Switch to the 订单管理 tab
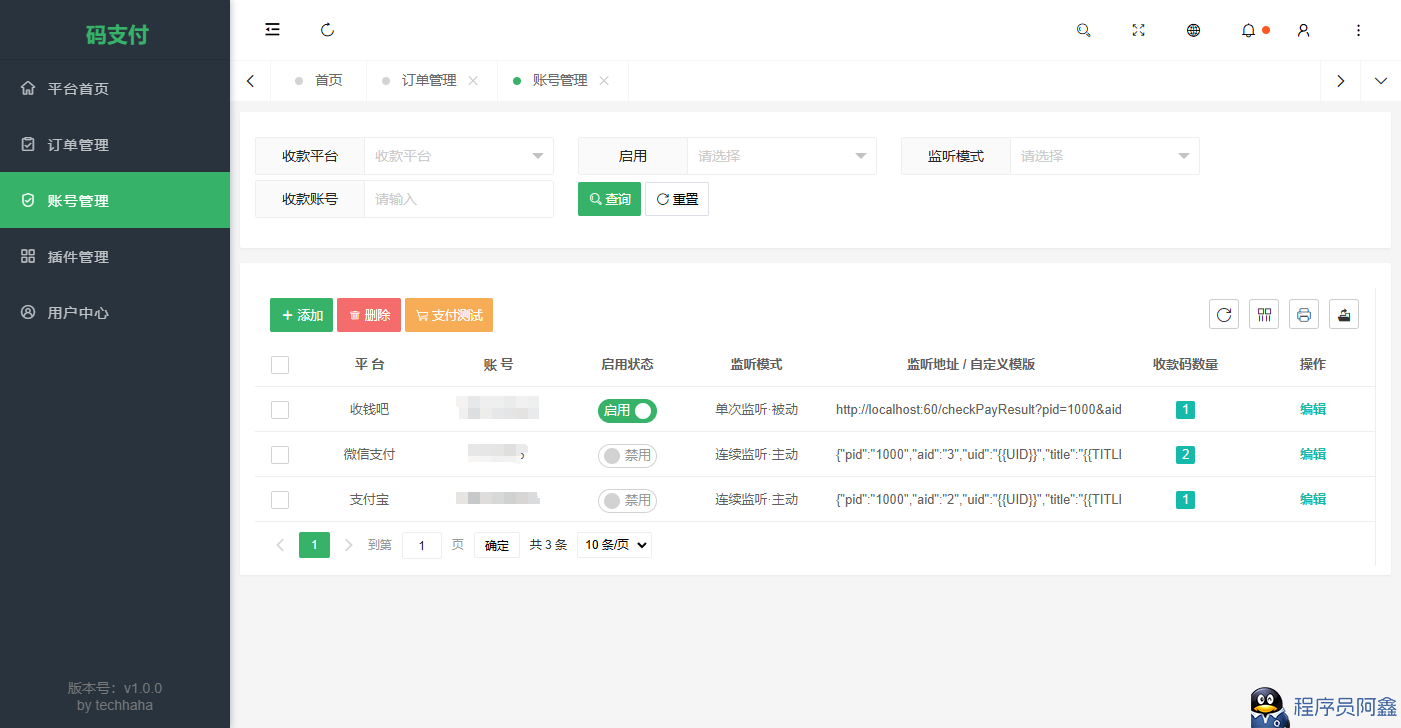 click(429, 81)
